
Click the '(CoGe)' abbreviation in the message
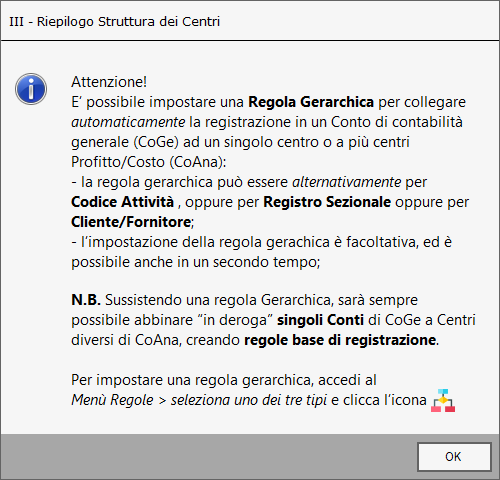coord(156,142)
